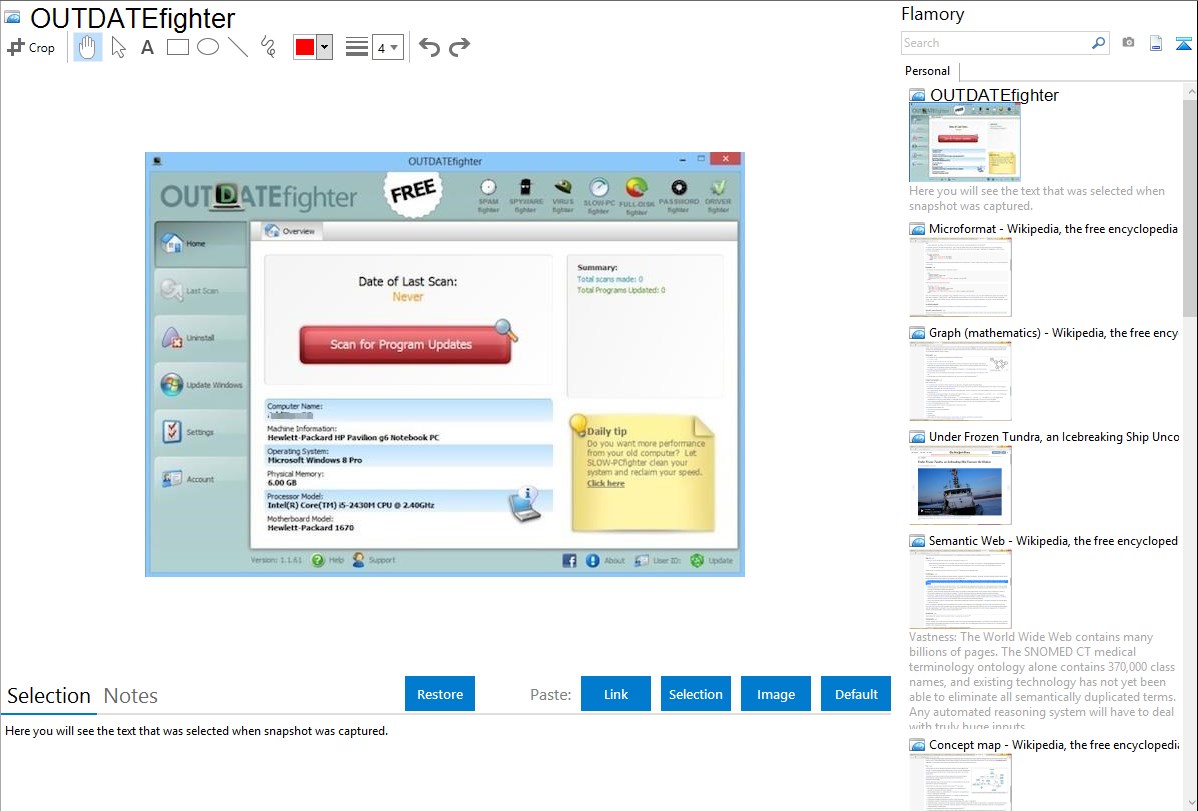Open the line width dropdown showing 4
Viewport: 1198px width, 811px height.
pyautogui.click(x=387, y=47)
